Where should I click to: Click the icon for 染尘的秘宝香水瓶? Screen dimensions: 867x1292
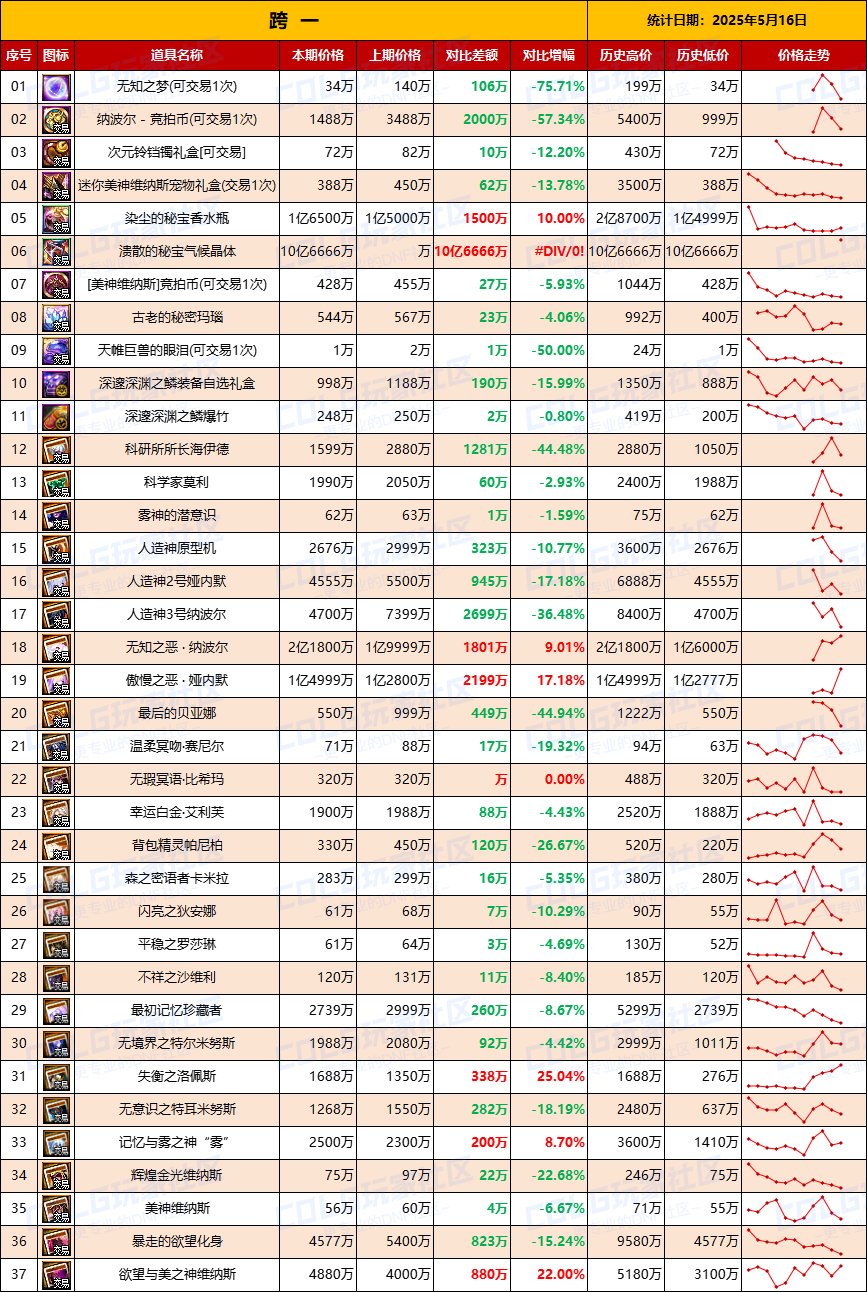56,219
